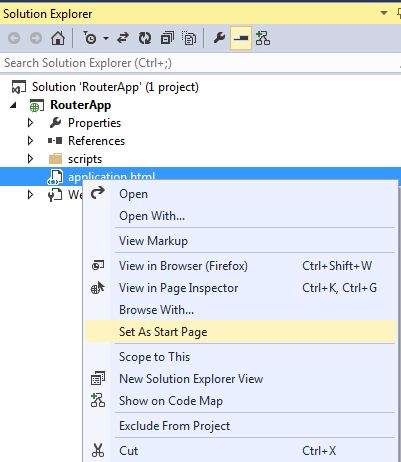The height and width of the screenshot is (462, 401).
Task: Select View in Page Inspector
Action: click(240, 288)
